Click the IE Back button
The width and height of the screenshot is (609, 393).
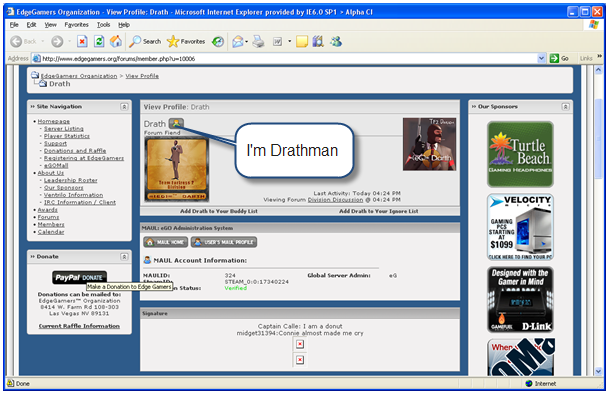(x=23, y=41)
